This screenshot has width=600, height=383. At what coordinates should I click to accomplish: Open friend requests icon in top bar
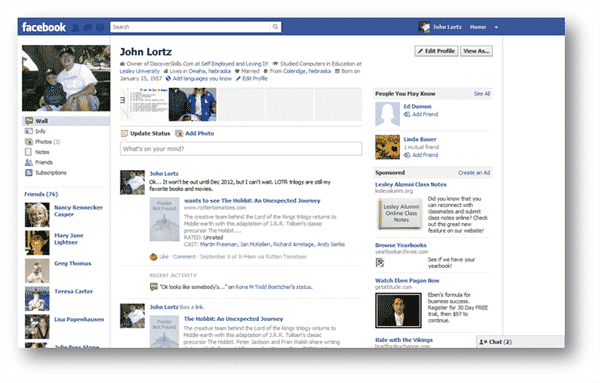75,27
